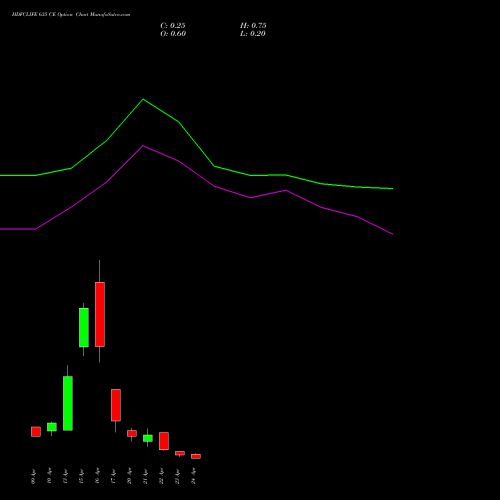Click the tallest red candlestick for 16 Apr

pyautogui.click(x=100, y=314)
